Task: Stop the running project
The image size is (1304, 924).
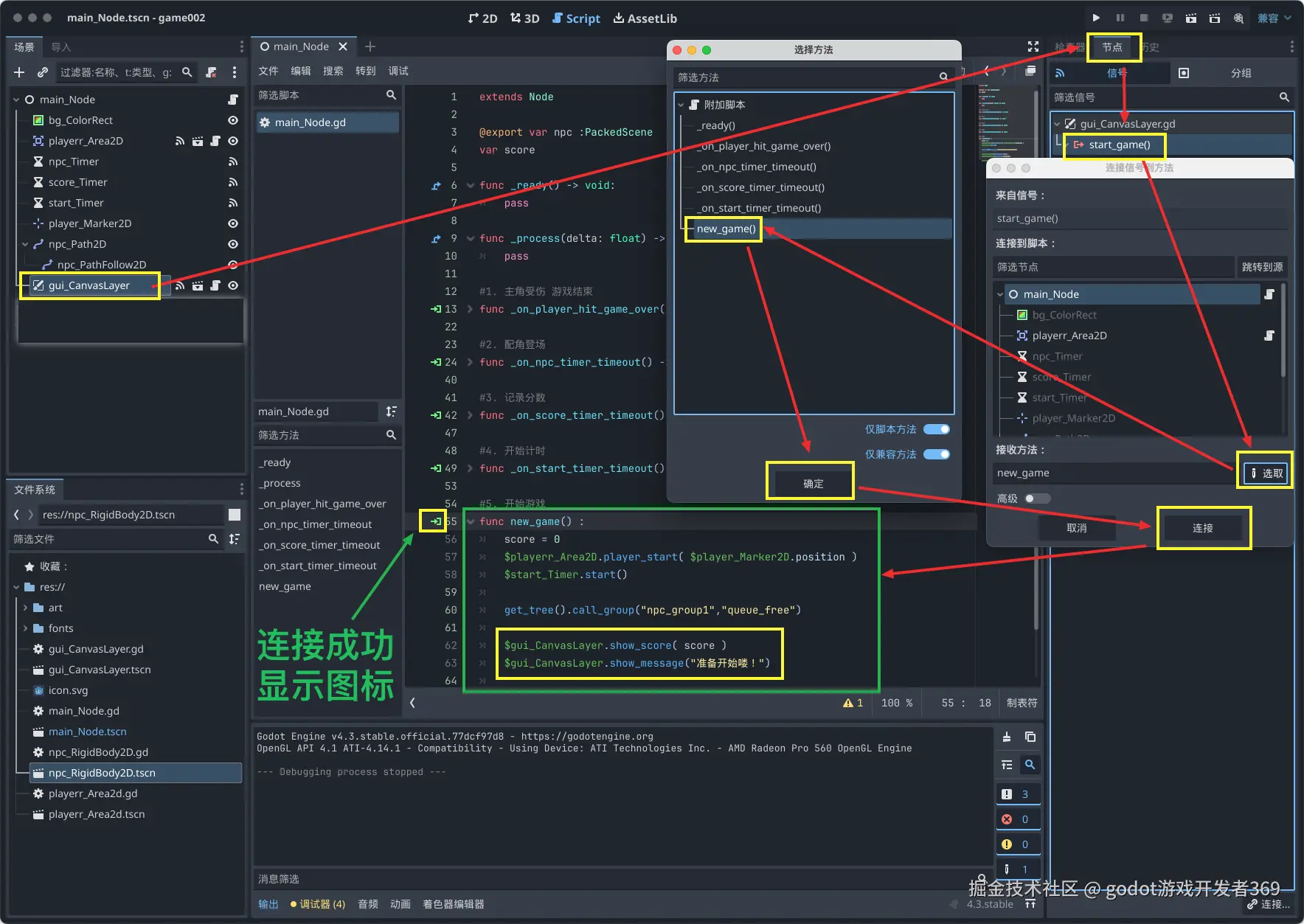Action: (1143, 18)
